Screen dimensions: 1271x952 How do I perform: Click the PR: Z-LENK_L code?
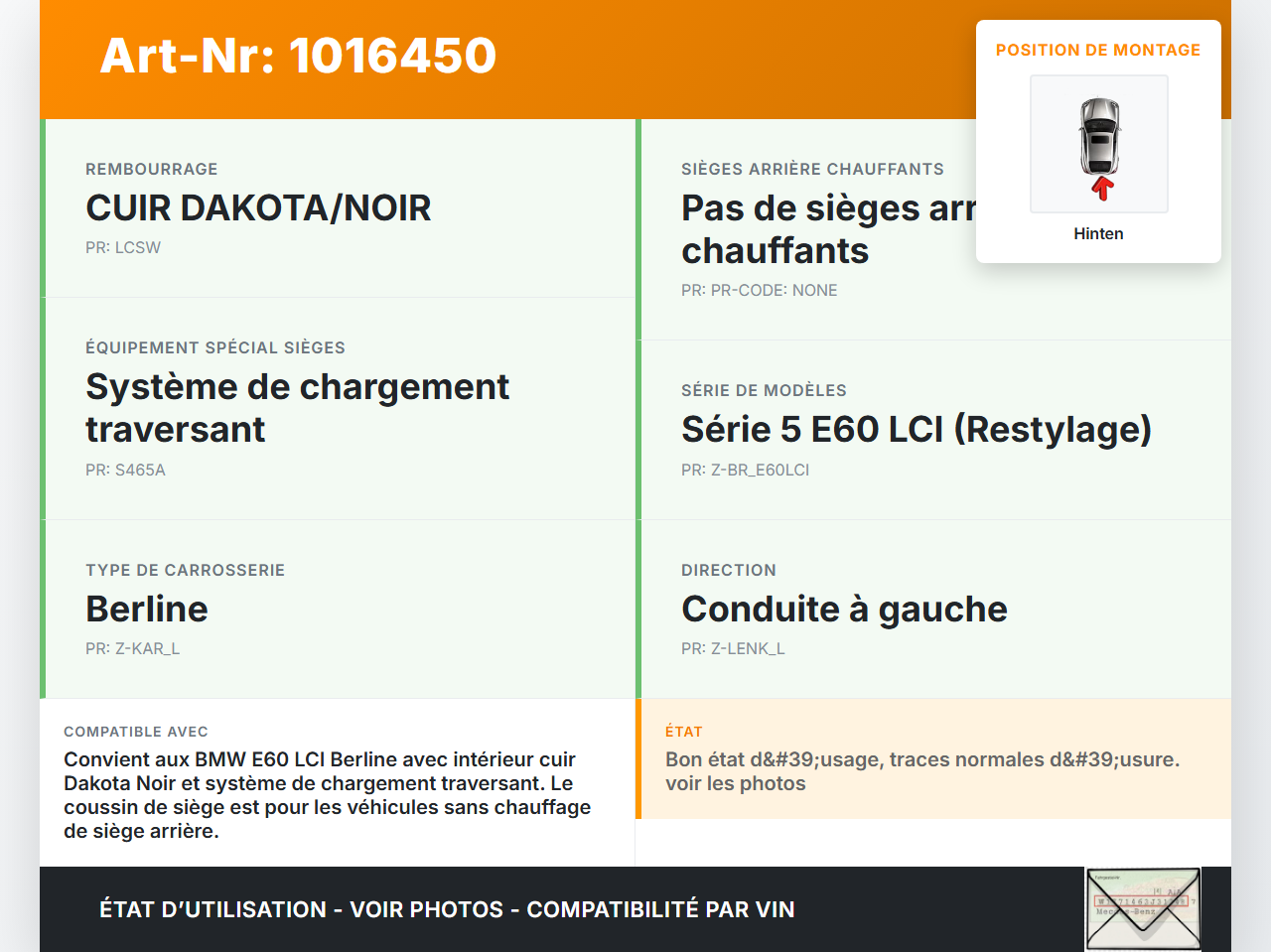coord(733,648)
